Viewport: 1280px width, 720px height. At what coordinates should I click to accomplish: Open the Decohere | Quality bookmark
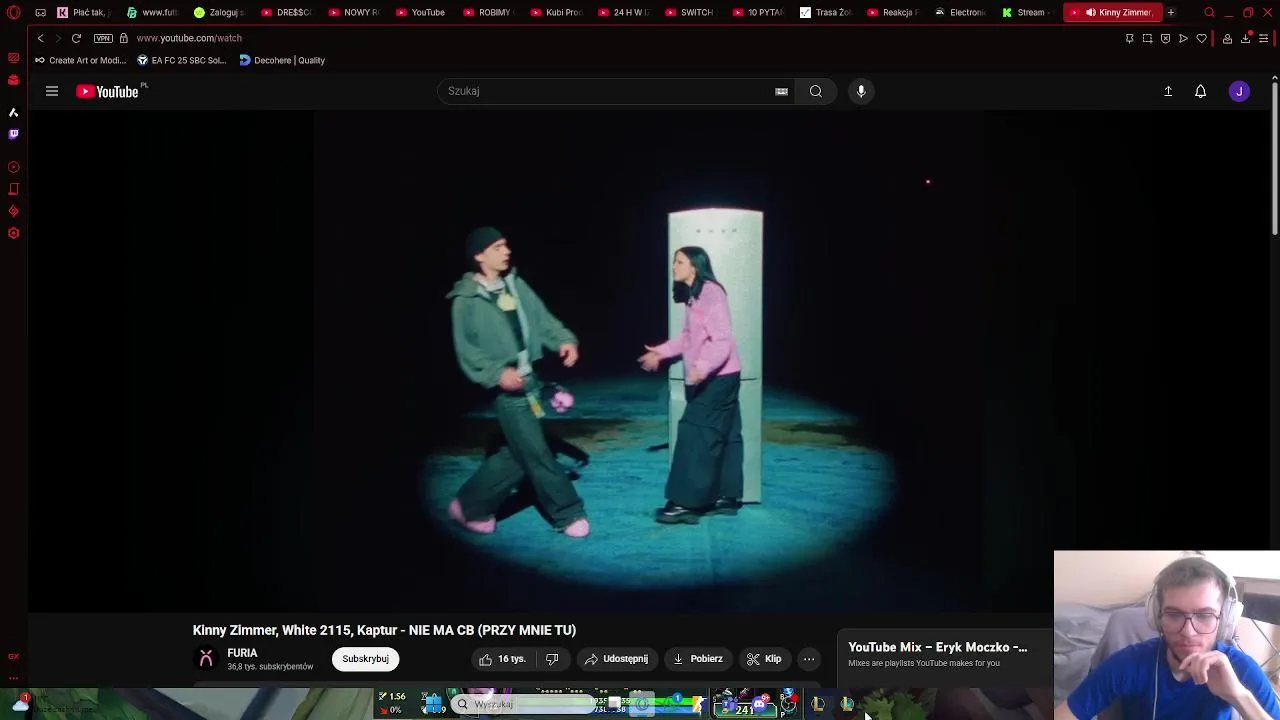[282, 60]
